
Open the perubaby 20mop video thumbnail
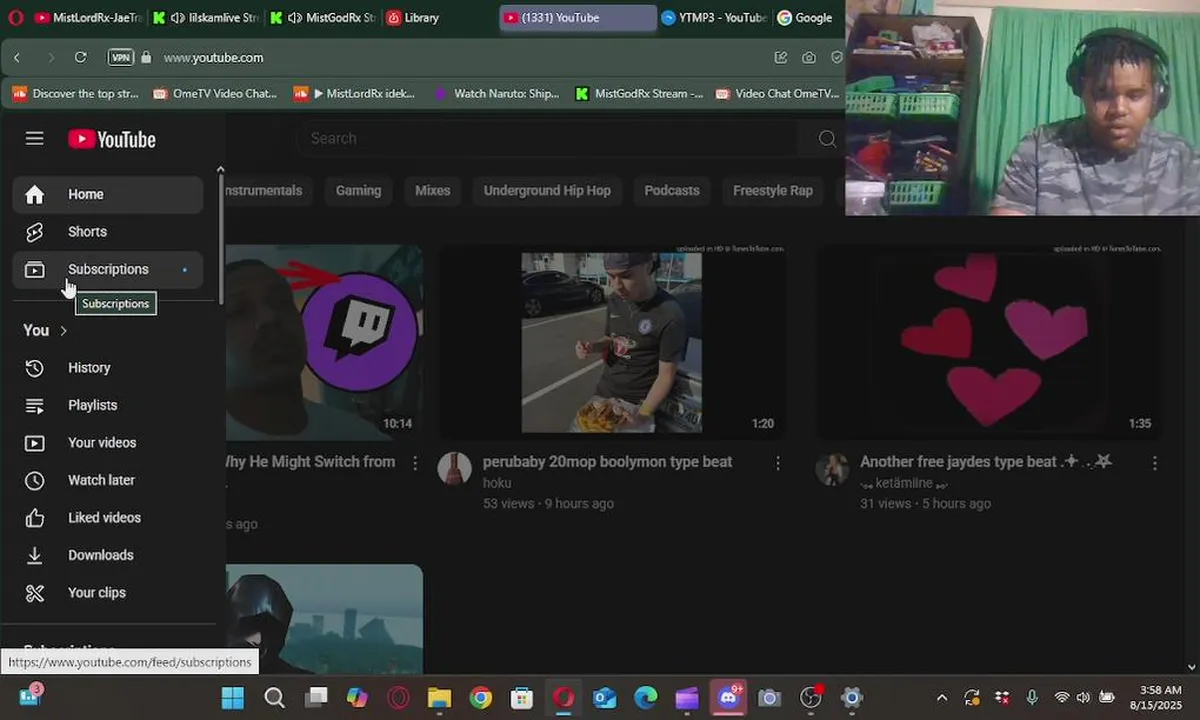[x=611, y=342]
